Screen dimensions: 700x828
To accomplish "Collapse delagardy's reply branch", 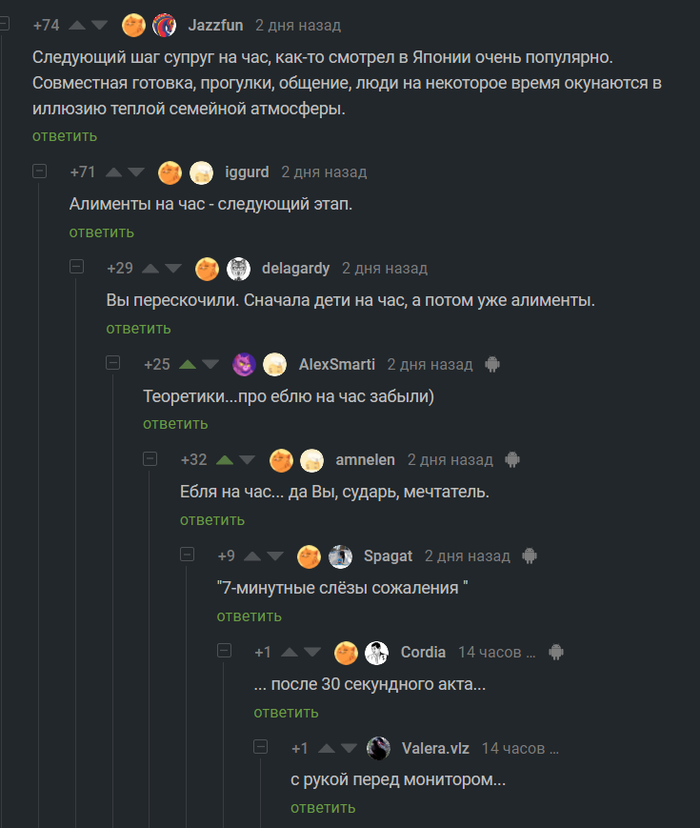I will 77,267.
